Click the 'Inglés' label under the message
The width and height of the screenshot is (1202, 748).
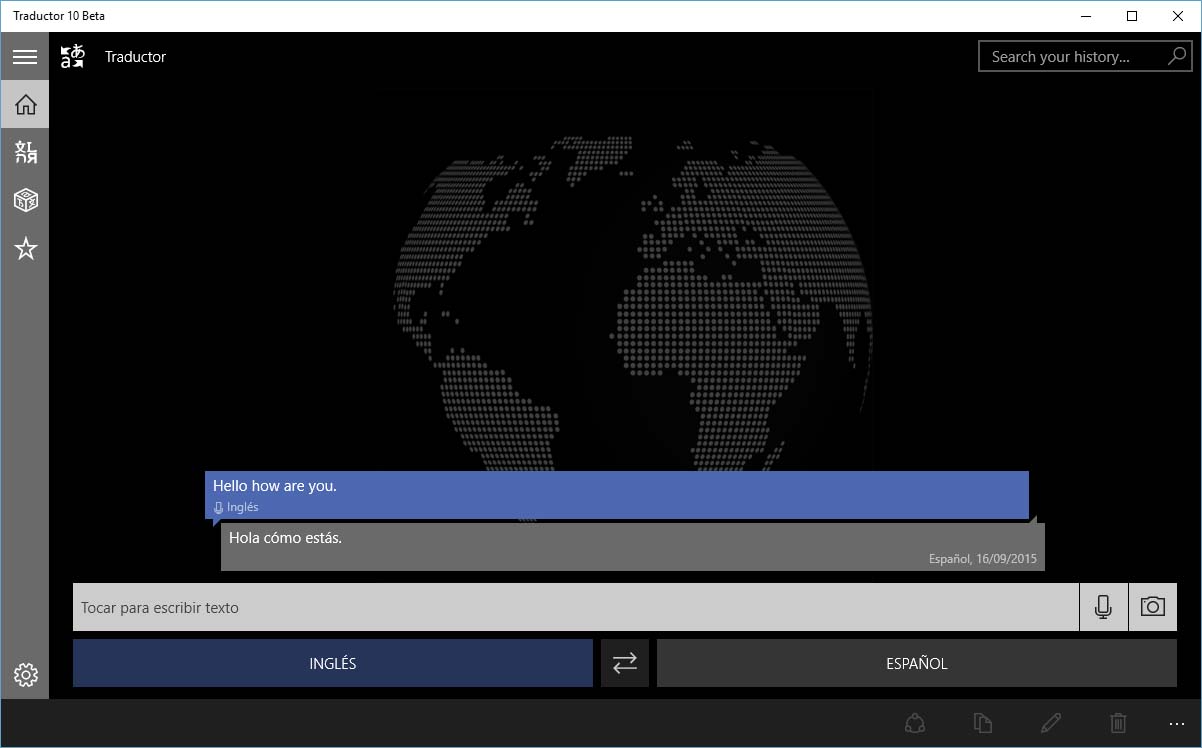tap(243, 507)
